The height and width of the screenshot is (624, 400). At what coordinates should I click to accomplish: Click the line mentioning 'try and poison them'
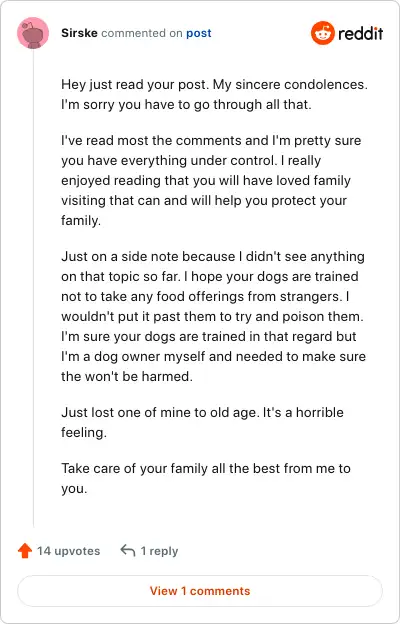pos(213,316)
